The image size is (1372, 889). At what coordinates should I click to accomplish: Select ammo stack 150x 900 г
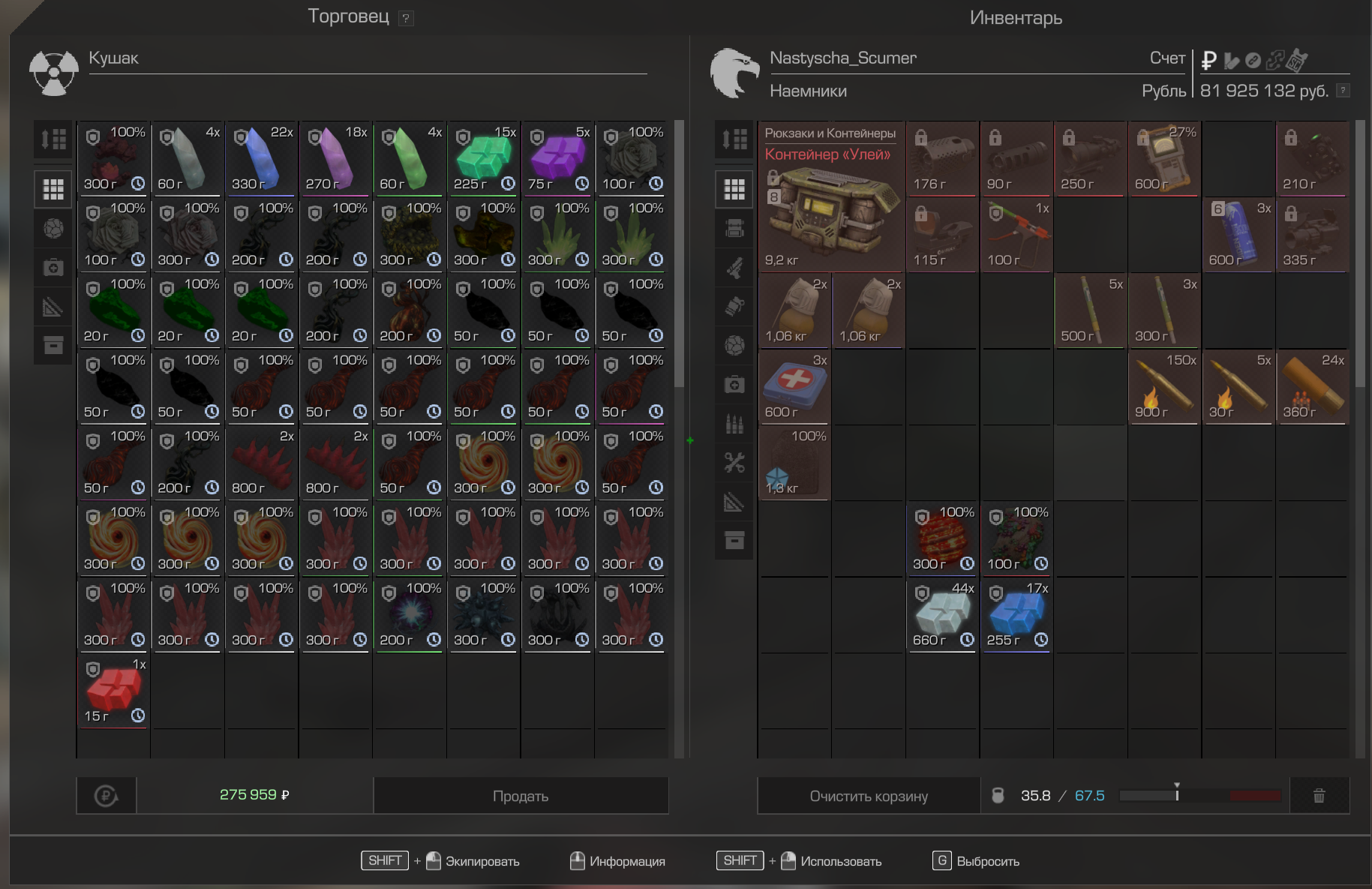point(1164,386)
